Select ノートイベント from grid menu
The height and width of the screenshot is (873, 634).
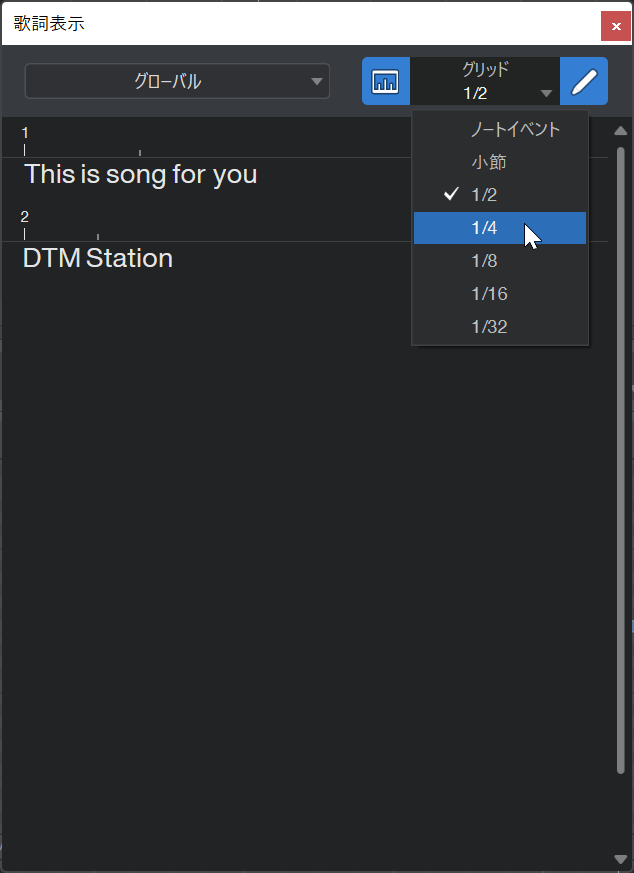(x=500, y=130)
